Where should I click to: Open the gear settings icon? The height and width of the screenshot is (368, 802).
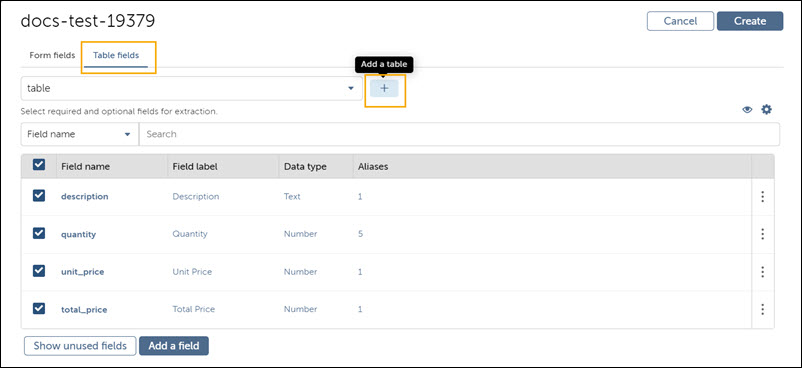766,109
